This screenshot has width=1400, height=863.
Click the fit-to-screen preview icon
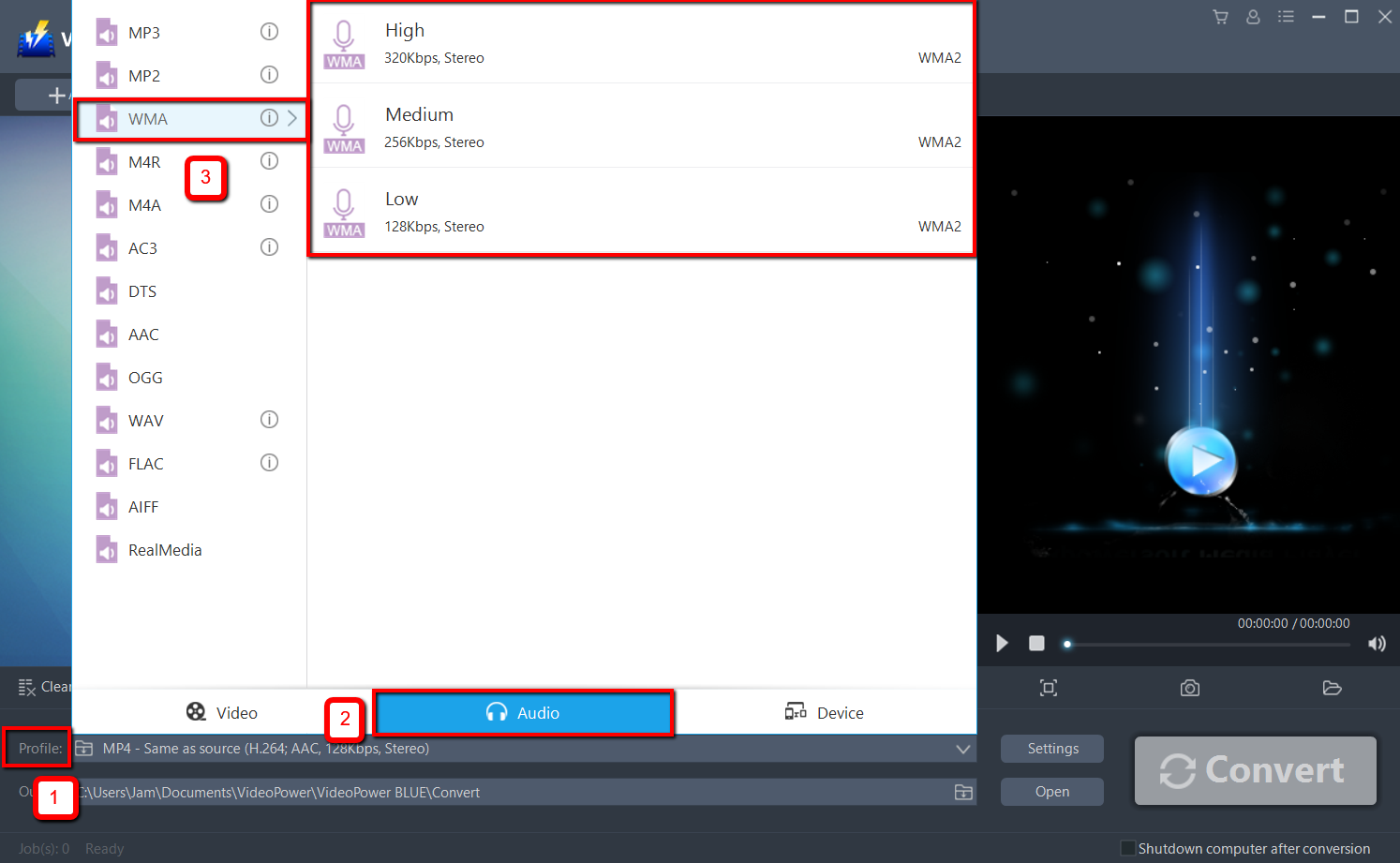1048,687
